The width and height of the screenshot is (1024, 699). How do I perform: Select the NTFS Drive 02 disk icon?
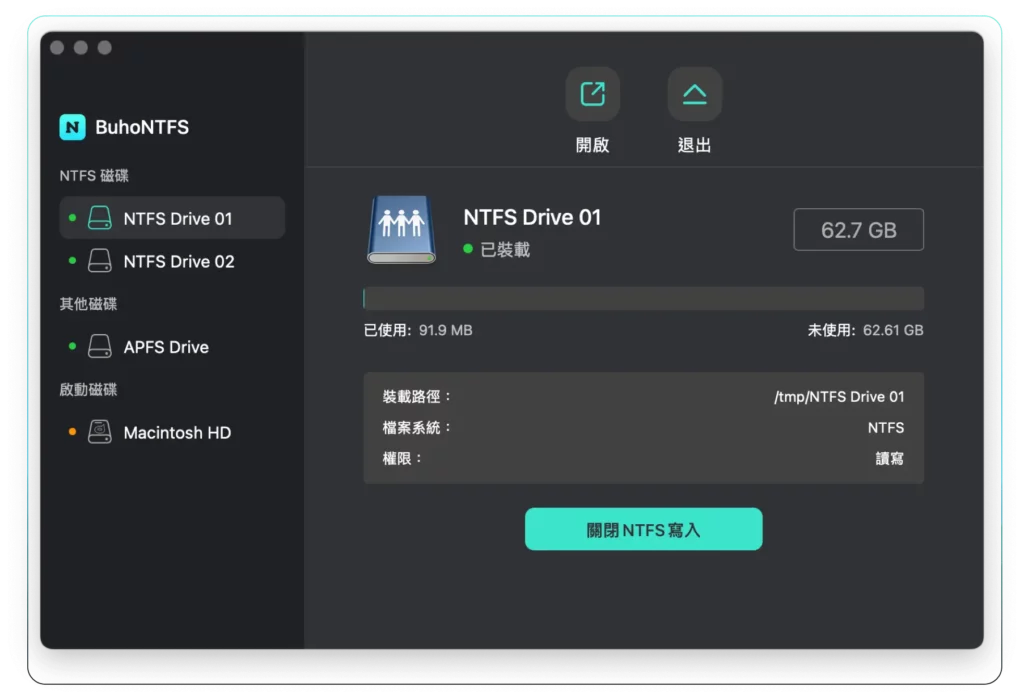coord(99,261)
